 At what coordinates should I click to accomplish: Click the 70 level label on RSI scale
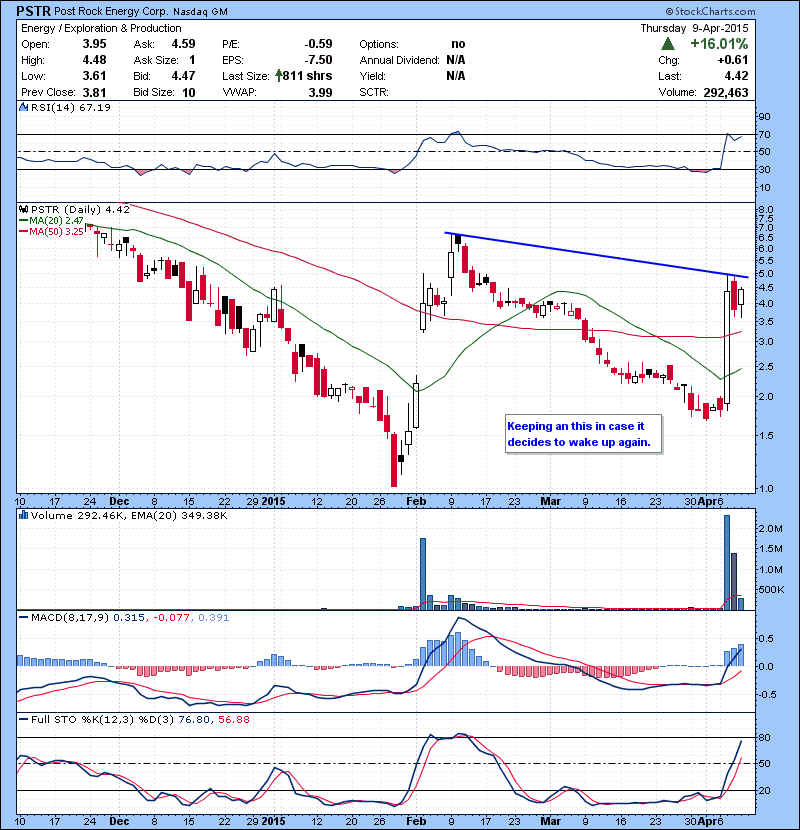pos(765,134)
